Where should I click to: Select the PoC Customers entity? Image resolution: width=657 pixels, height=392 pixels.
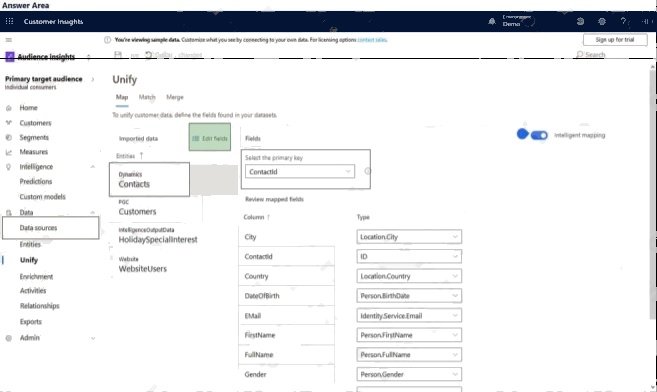click(137, 208)
